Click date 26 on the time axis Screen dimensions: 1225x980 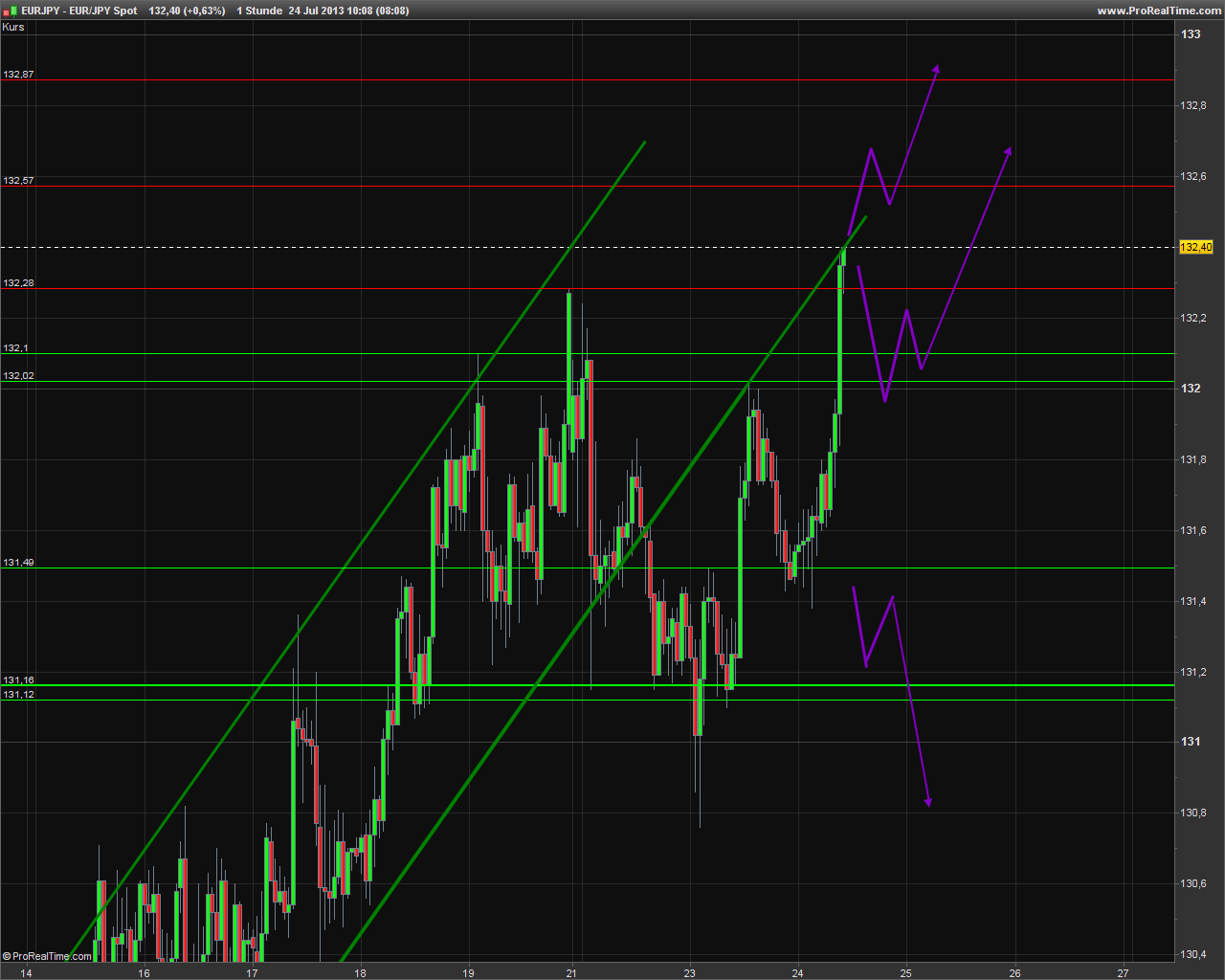coord(1015,973)
